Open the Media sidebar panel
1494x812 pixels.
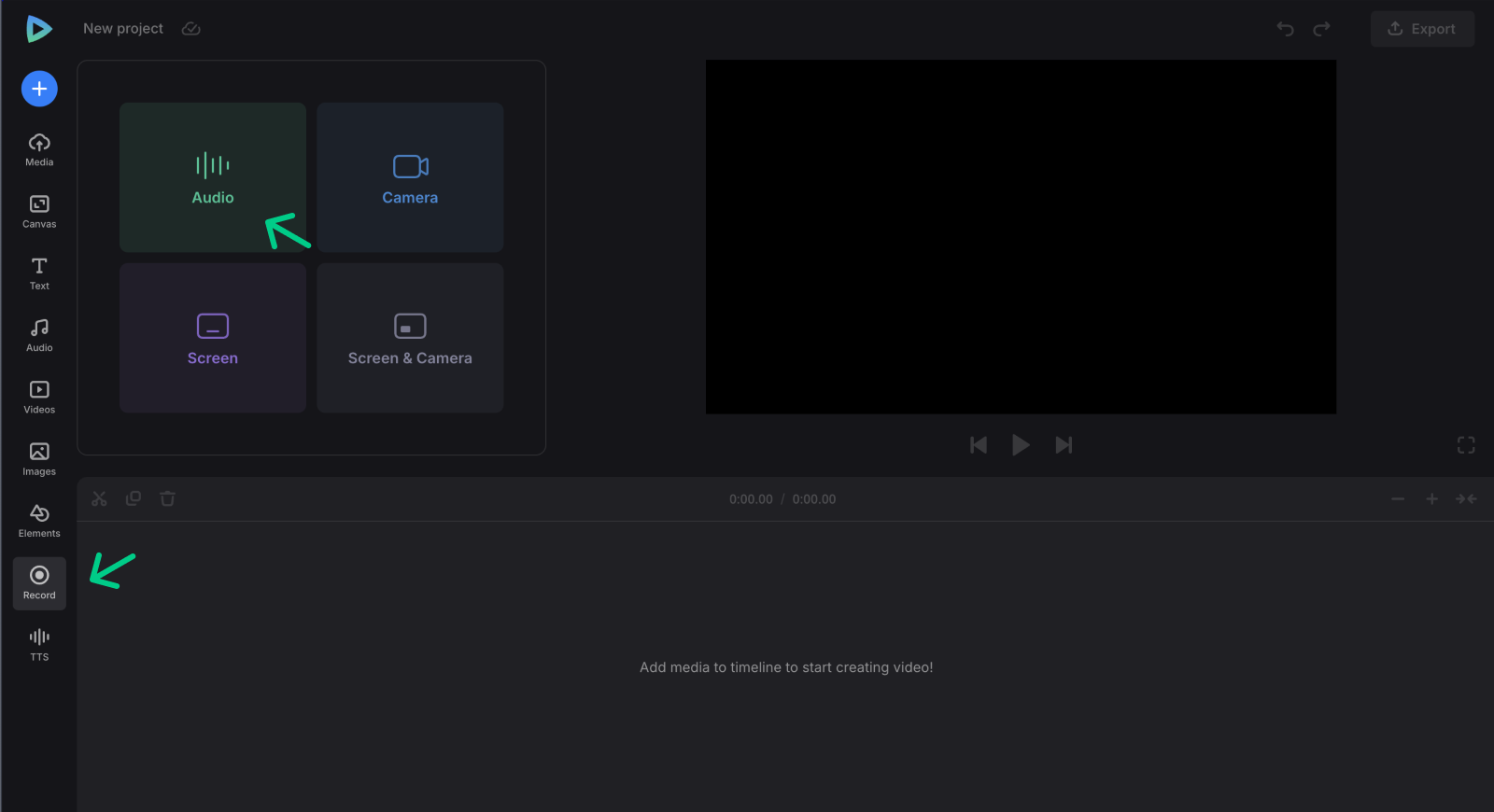(39, 150)
